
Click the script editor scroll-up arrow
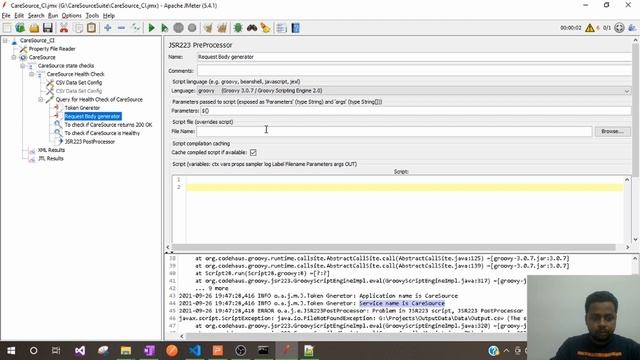click(627, 180)
